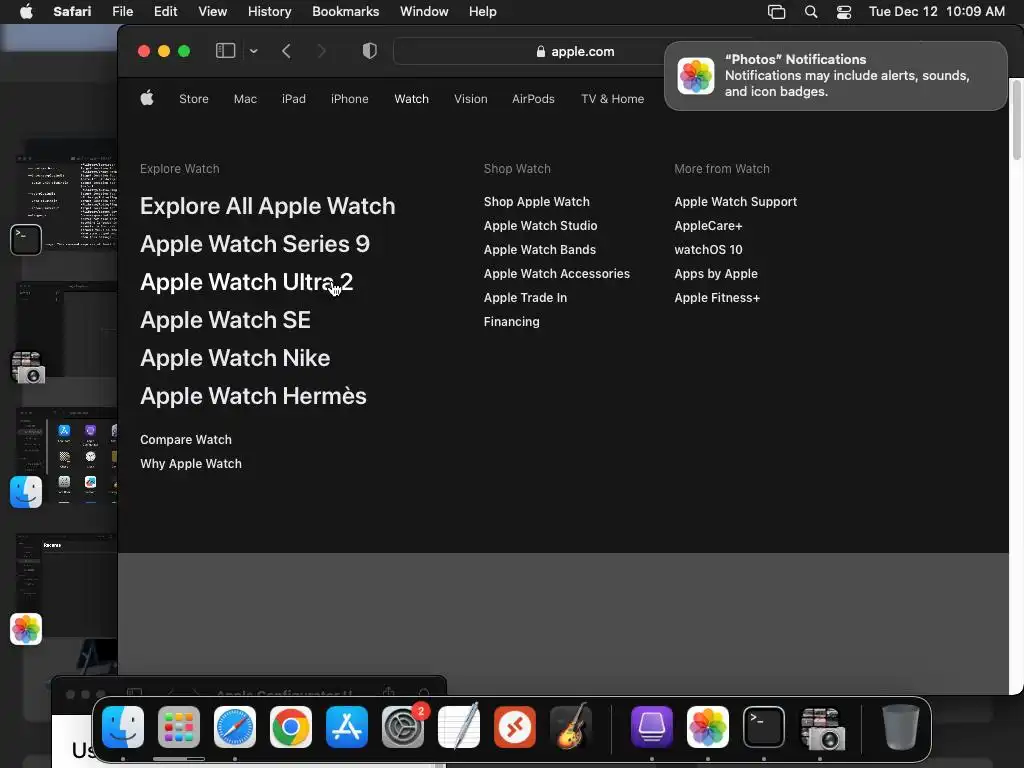This screenshot has width=1024, height=768.
Task: Open the privacy report shield icon
Action: point(370,51)
